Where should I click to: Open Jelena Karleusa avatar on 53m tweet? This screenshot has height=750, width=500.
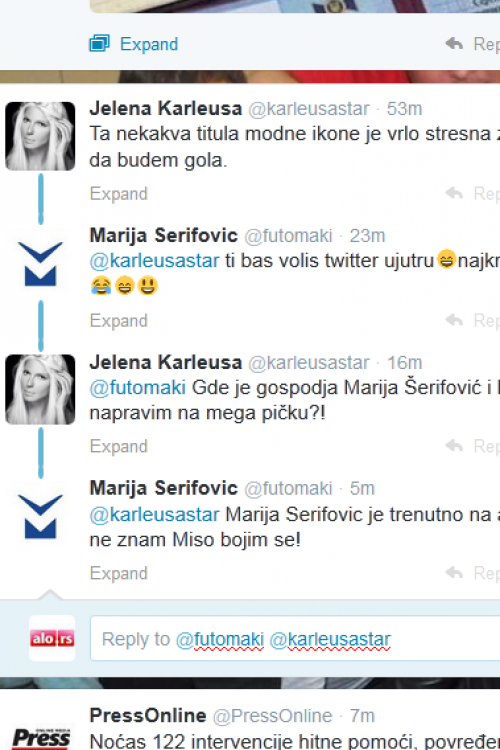click(40, 136)
